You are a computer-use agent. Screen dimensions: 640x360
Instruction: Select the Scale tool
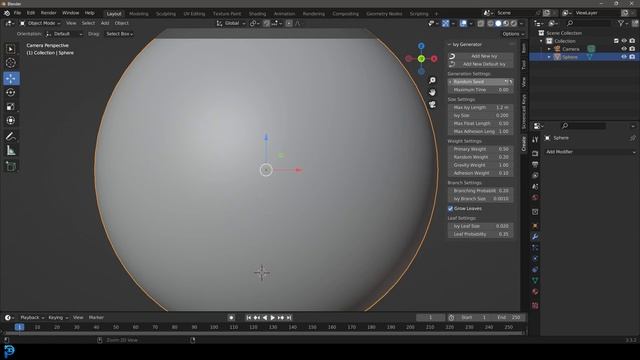11,107
